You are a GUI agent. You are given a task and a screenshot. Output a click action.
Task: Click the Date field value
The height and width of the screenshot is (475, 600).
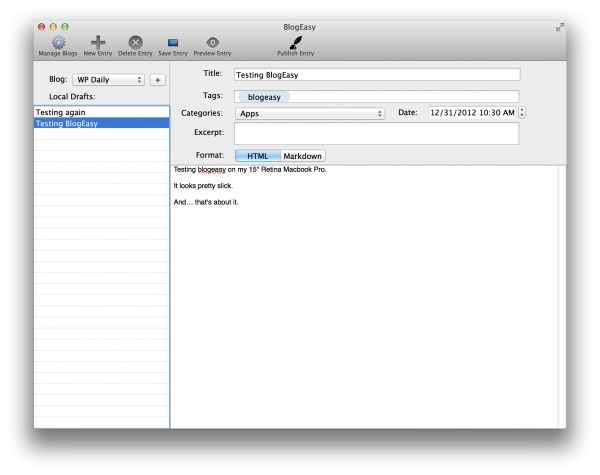point(472,113)
